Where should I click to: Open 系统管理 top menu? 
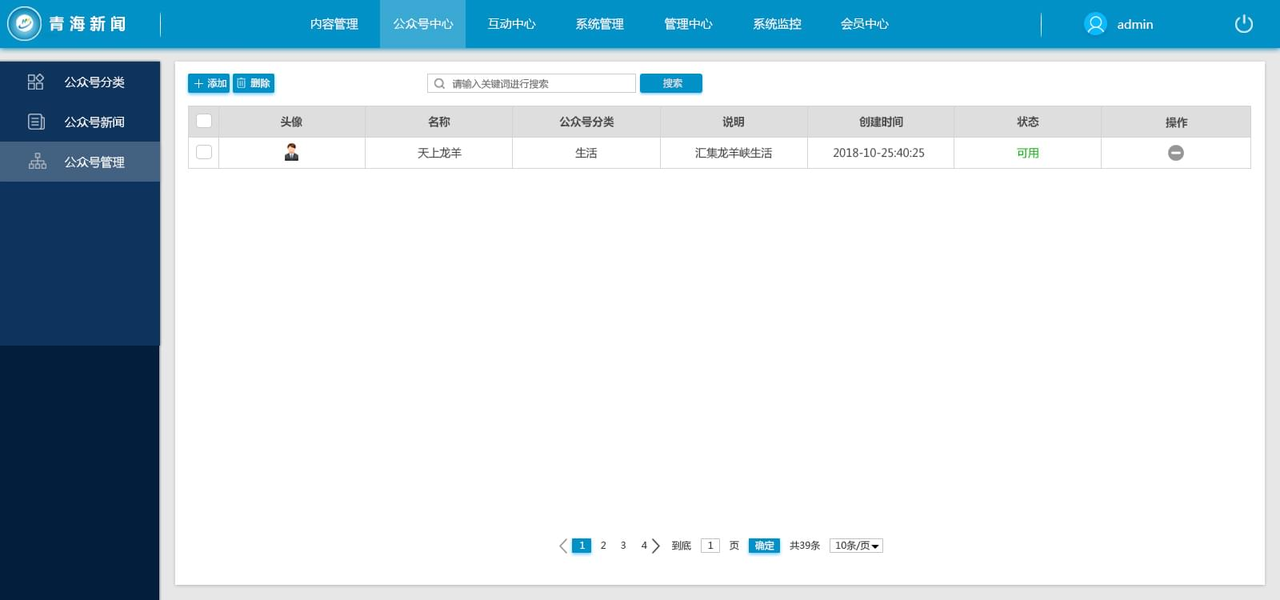click(x=600, y=24)
